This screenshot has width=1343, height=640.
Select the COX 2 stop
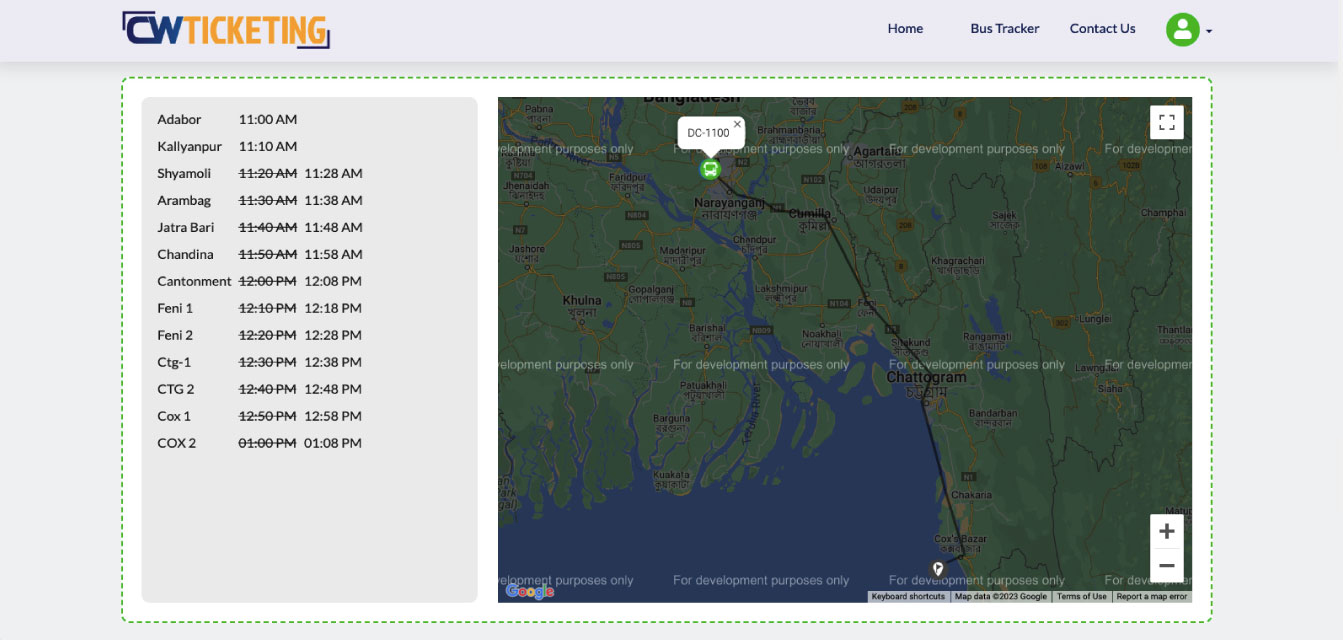tap(177, 443)
